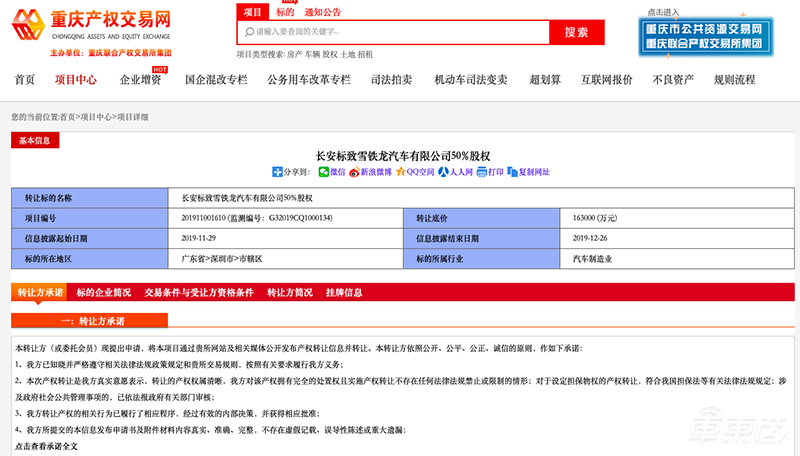Click the 2019-12-26 end date cell
The image size is (800, 456).
coord(677,238)
